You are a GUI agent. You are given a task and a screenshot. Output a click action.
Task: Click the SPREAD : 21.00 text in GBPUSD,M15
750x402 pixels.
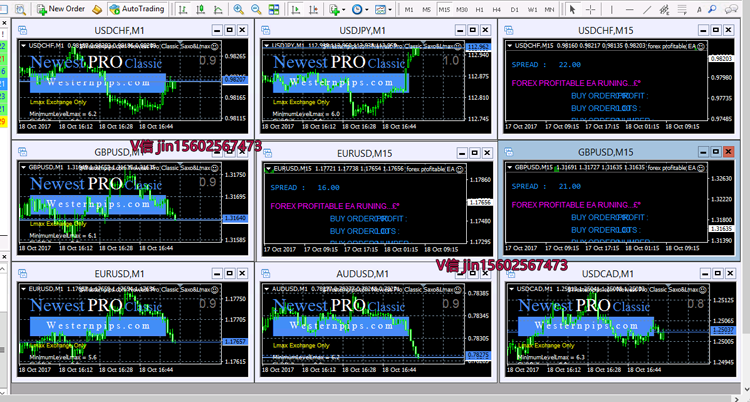(546, 186)
